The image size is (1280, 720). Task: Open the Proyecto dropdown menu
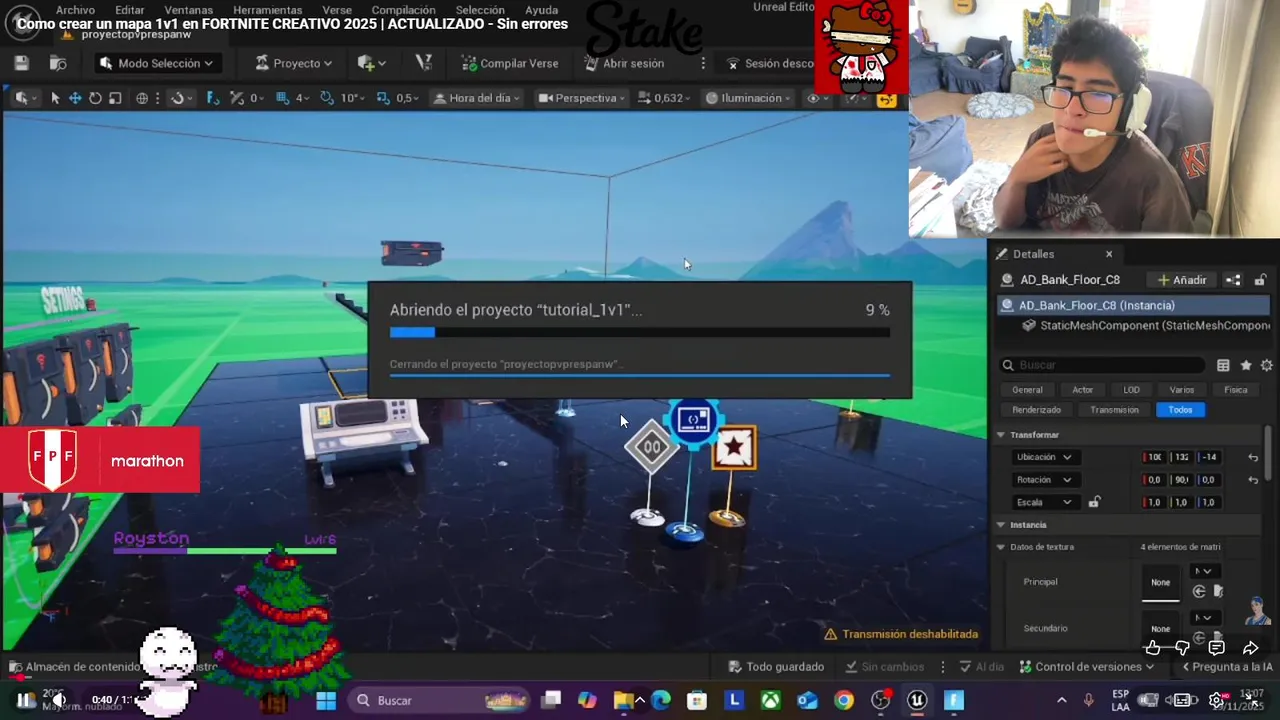point(293,63)
